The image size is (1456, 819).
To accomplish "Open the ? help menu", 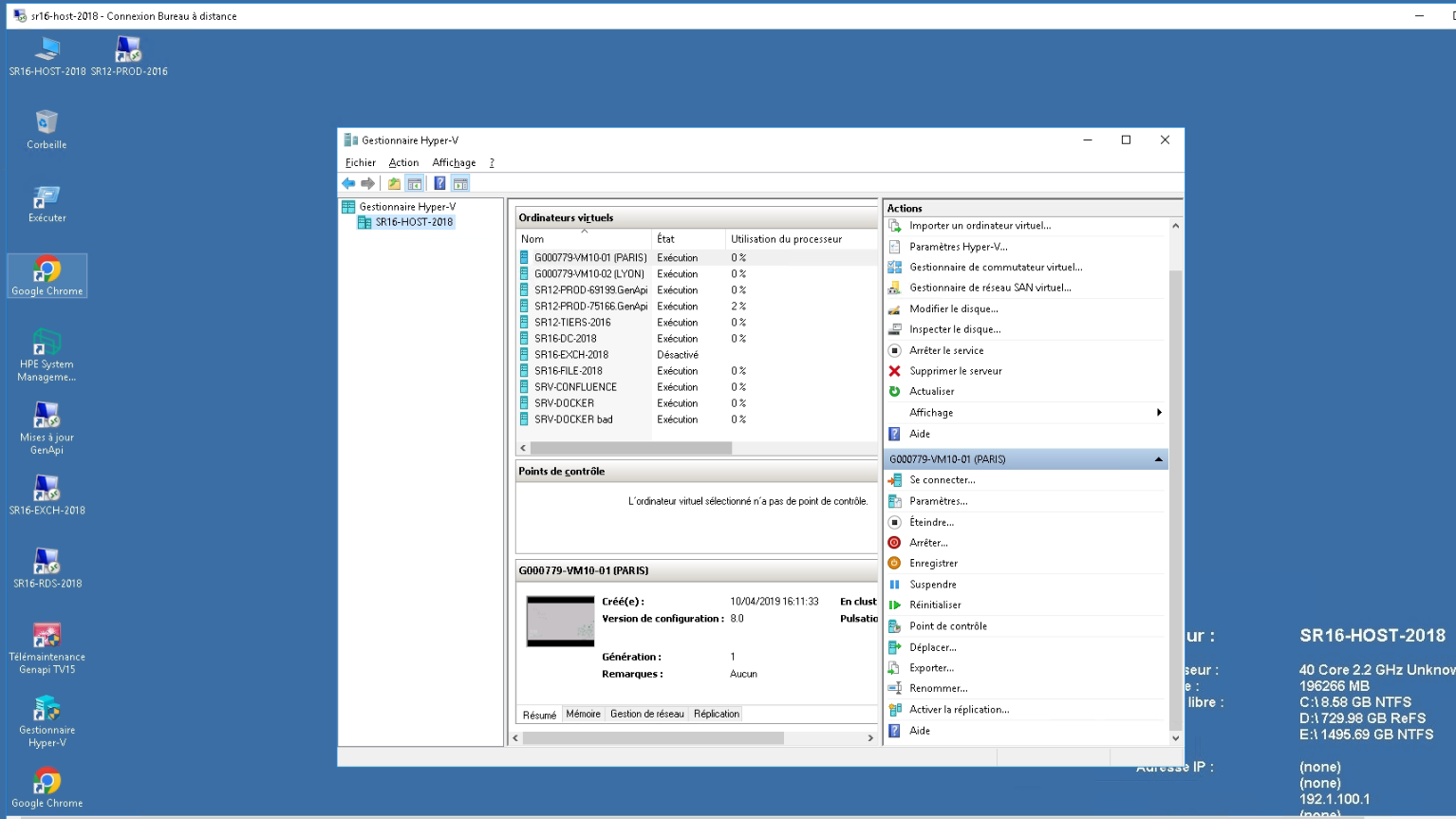I will (x=492, y=163).
